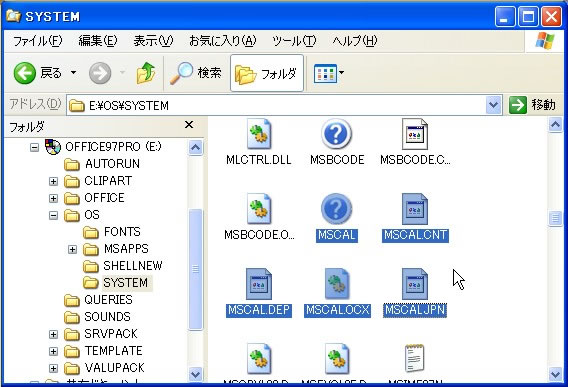Go up one folder level

(x=146, y=73)
